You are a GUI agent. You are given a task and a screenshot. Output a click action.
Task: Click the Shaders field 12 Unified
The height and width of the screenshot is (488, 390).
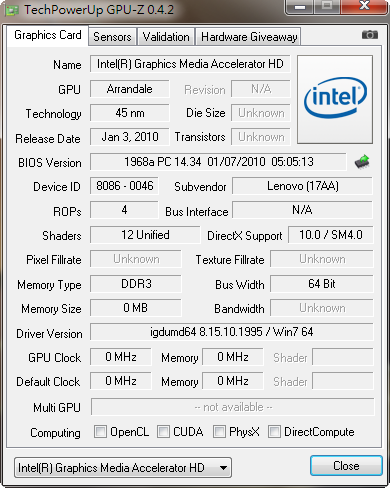[145, 235]
